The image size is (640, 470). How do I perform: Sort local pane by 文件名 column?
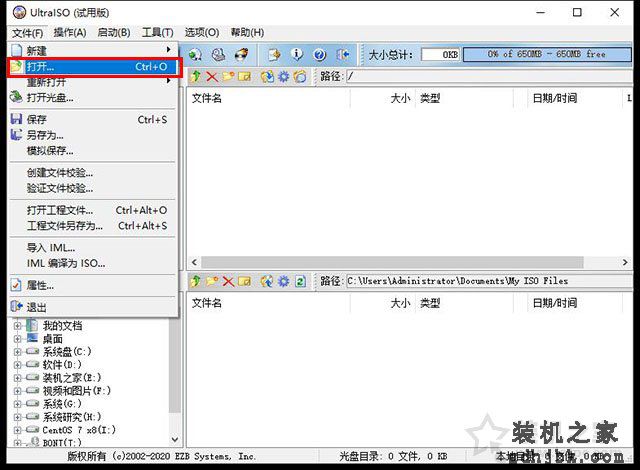[269, 303]
